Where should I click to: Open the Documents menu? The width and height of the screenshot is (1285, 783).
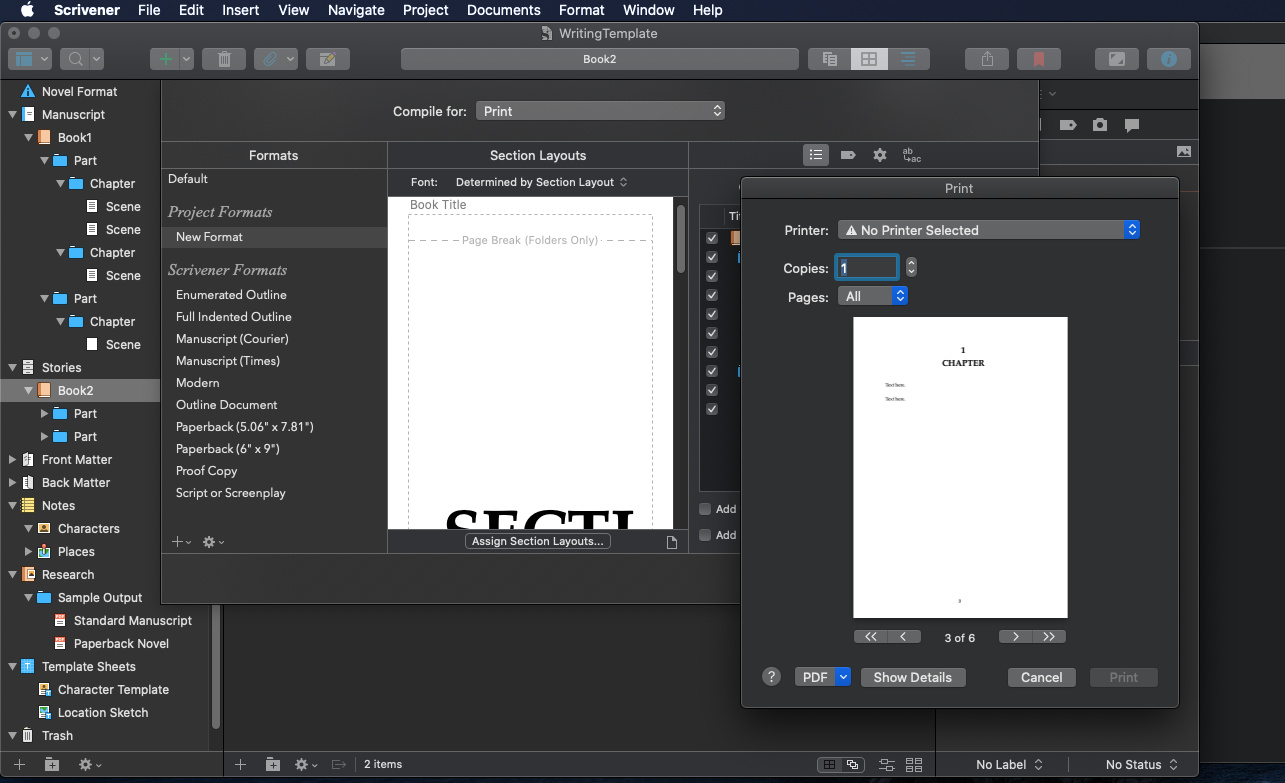[x=503, y=10]
